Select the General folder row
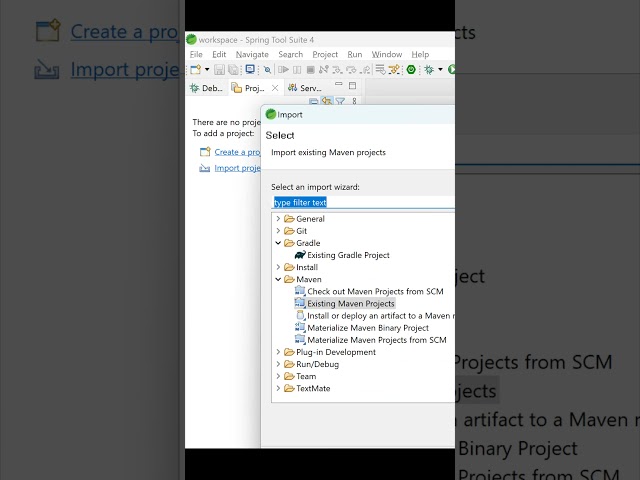The height and width of the screenshot is (480, 640). [x=304, y=219]
